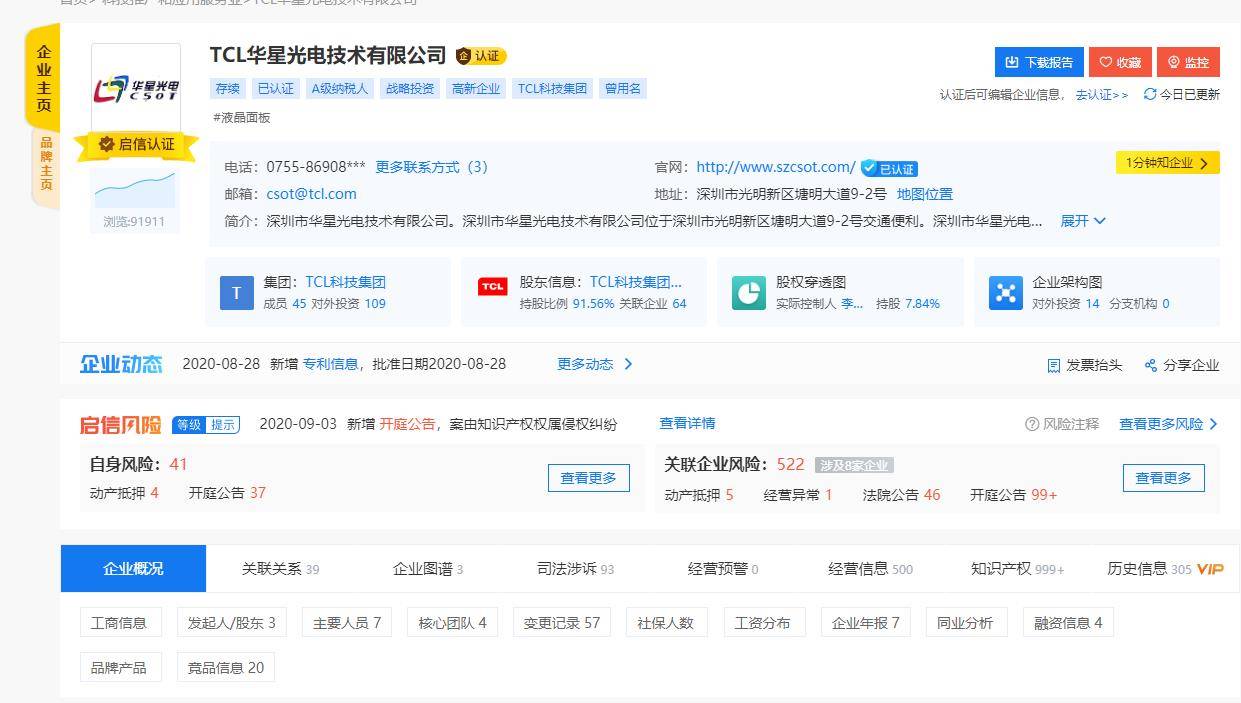
Task: Click the 风险注释 question mark icon
Action: pos(1030,424)
